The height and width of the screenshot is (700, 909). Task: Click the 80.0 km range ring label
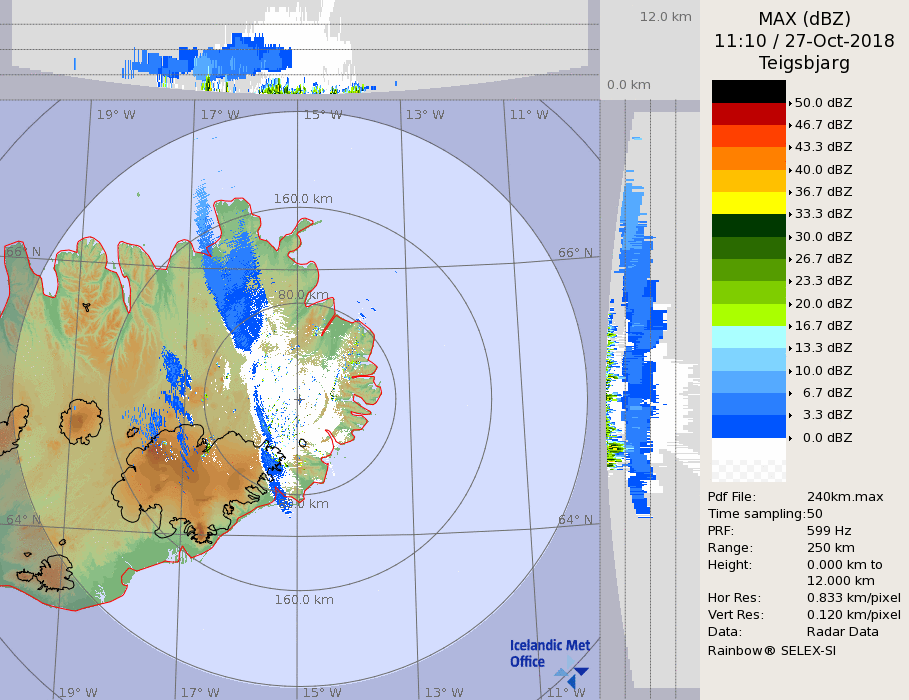click(x=302, y=295)
